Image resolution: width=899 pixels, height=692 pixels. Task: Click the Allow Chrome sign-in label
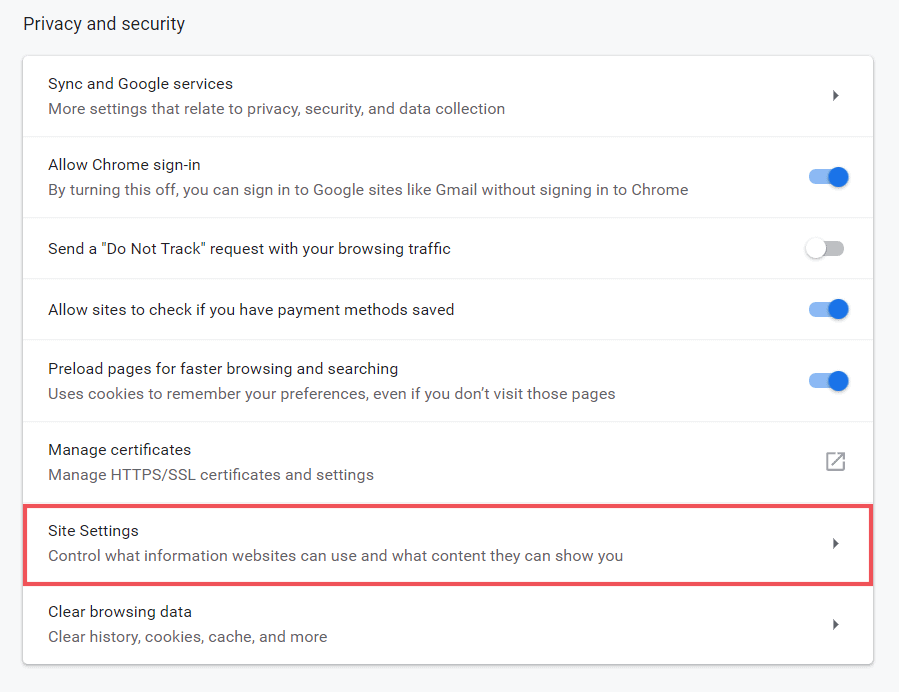click(x=124, y=165)
